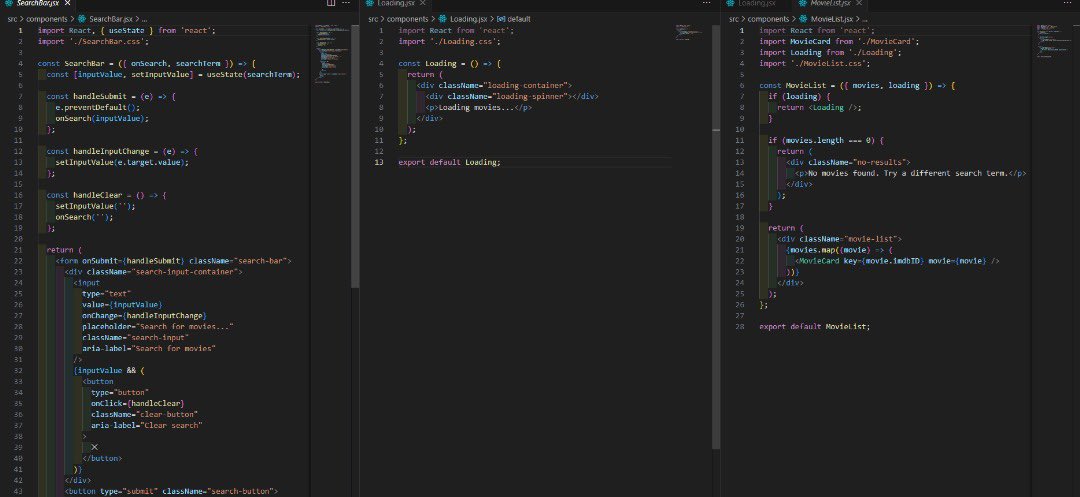Click line number 28 in MovieList.jsx
The height and width of the screenshot is (497, 1080).
pyautogui.click(x=740, y=326)
